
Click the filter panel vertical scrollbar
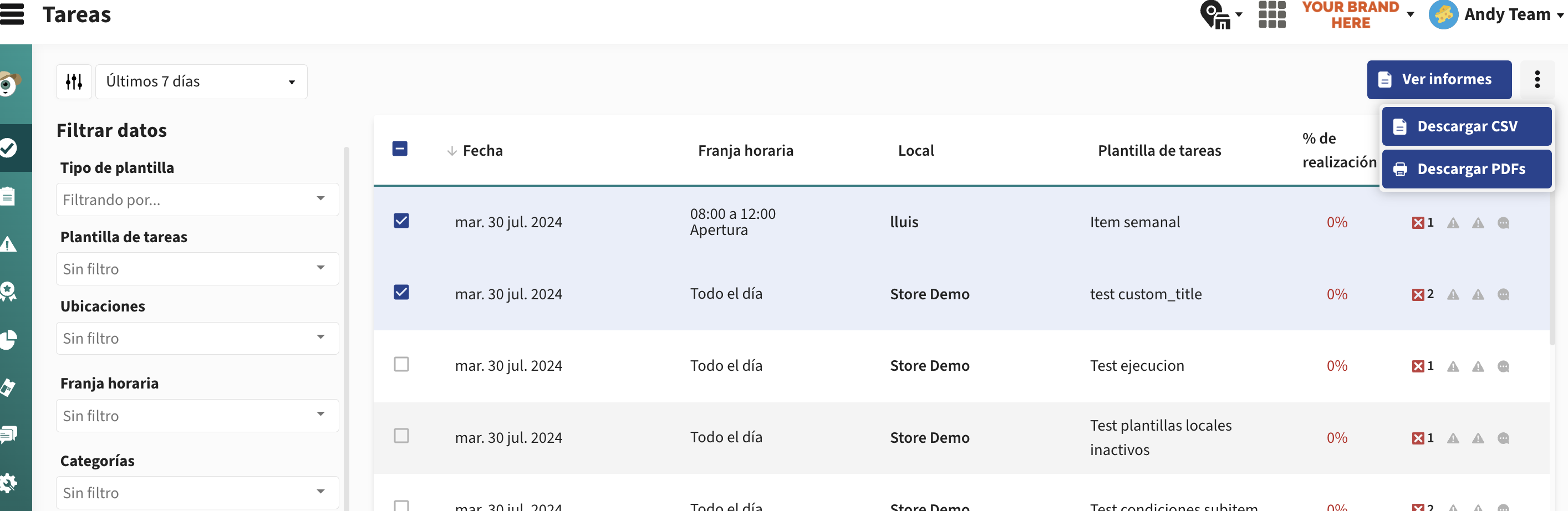[x=347, y=329]
